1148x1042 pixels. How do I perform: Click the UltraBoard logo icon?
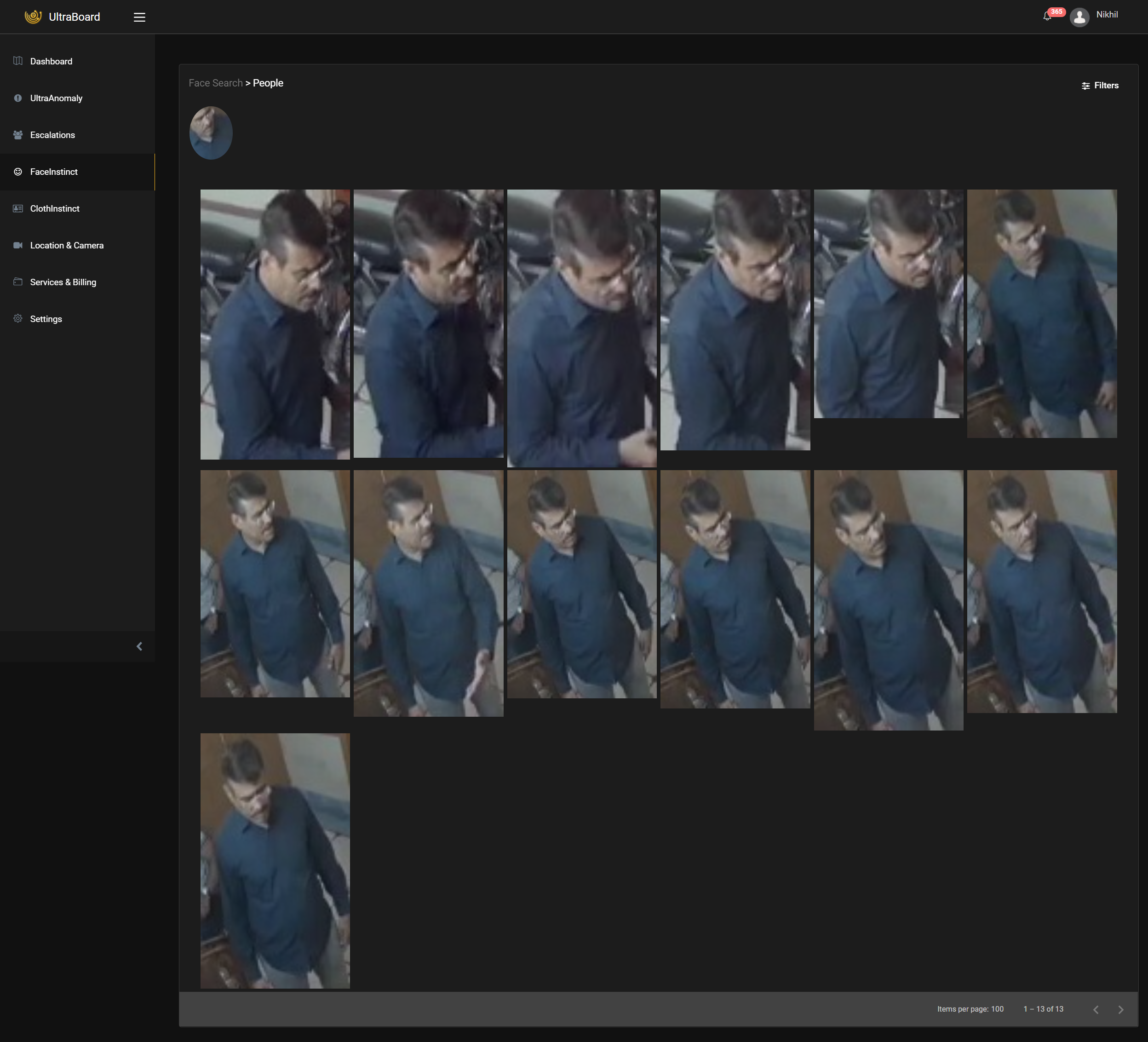click(x=33, y=17)
